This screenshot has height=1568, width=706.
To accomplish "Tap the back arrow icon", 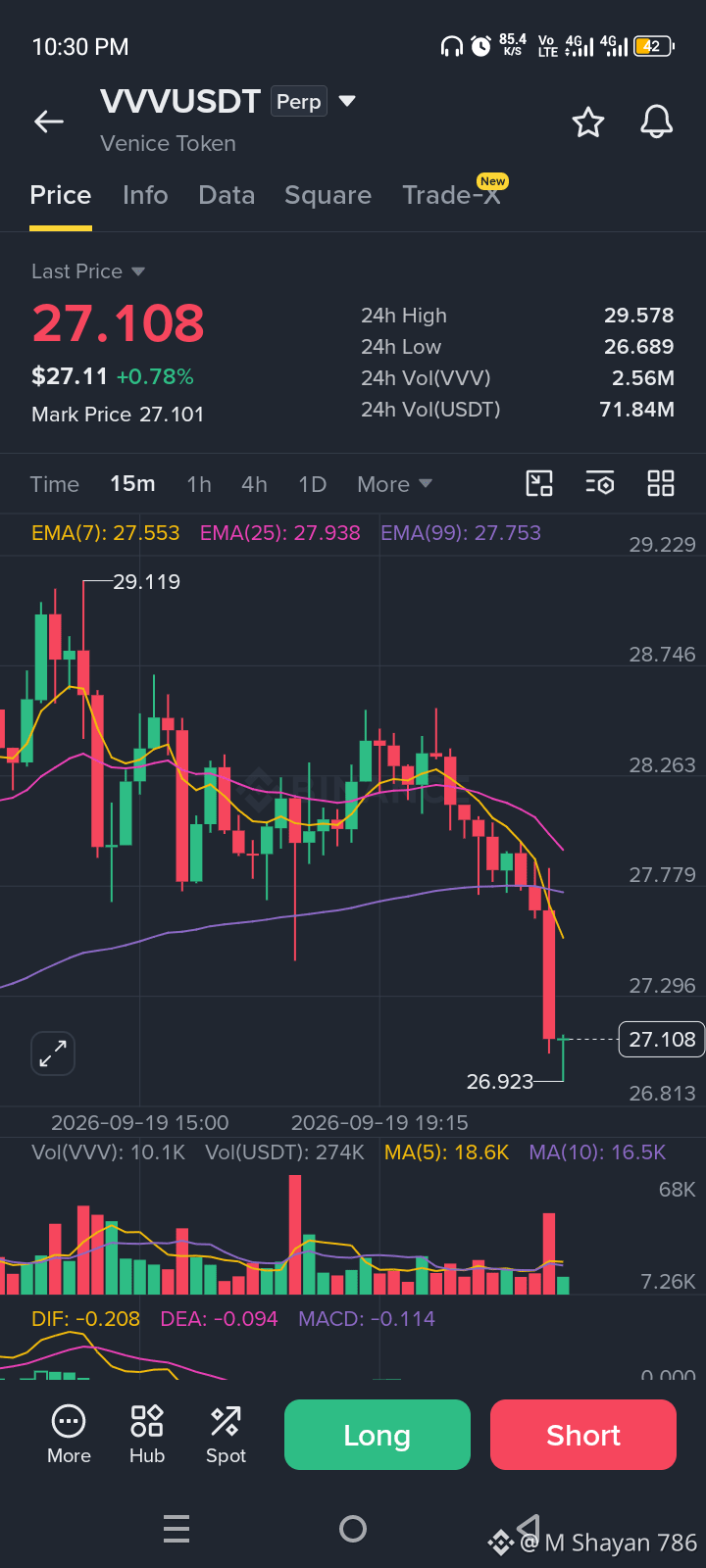I will (x=49, y=122).
